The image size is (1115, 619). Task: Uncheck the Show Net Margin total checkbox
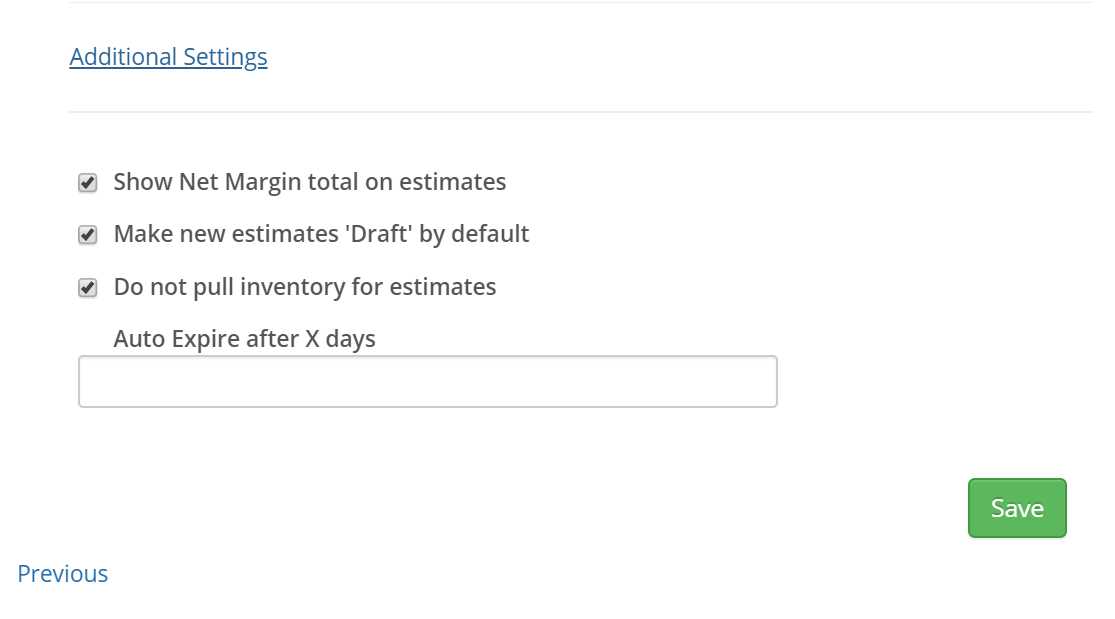click(88, 183)
